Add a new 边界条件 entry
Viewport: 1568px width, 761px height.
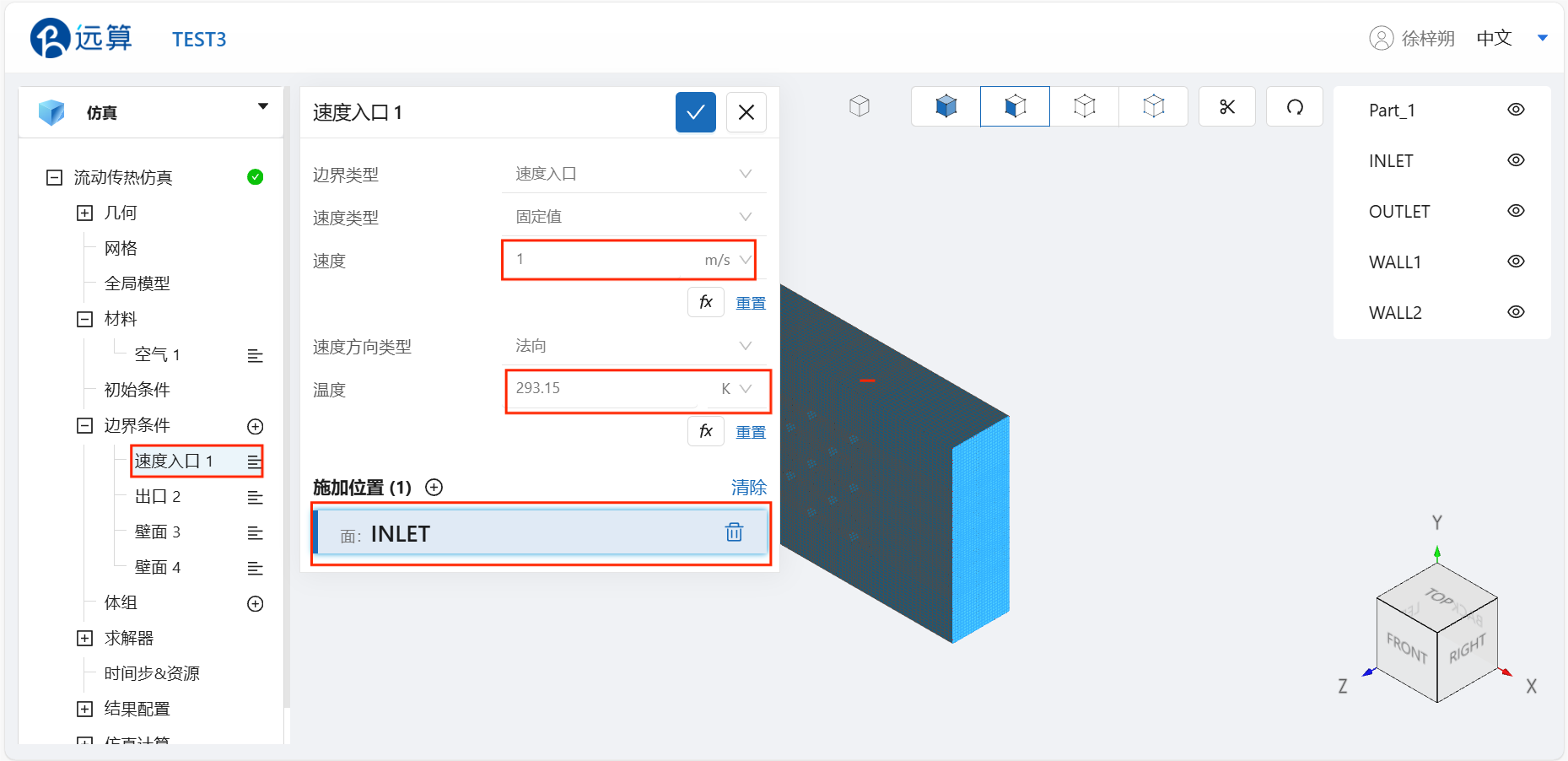click(255, 426)
